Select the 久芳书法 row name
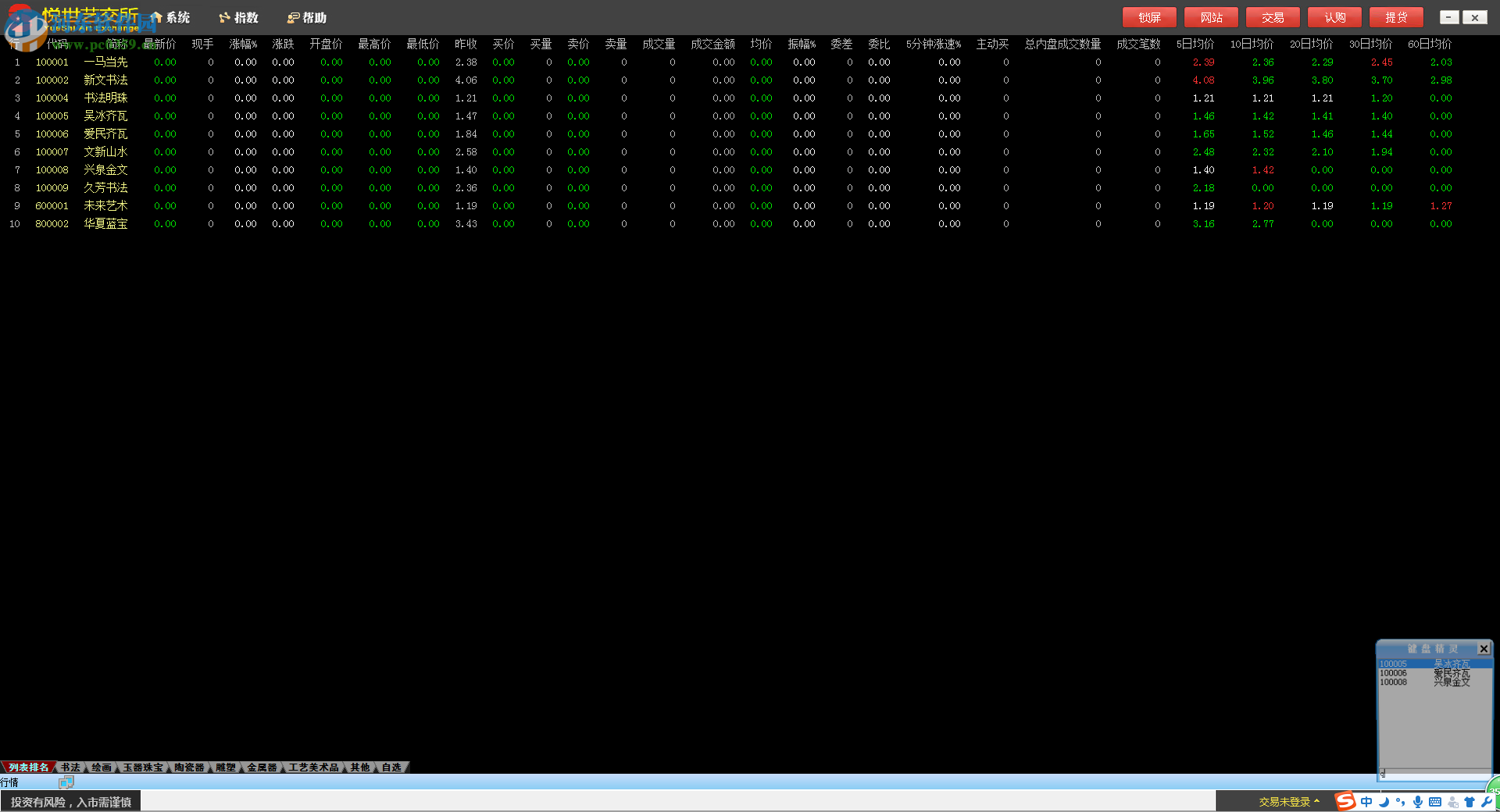 [x=105, y=188]
